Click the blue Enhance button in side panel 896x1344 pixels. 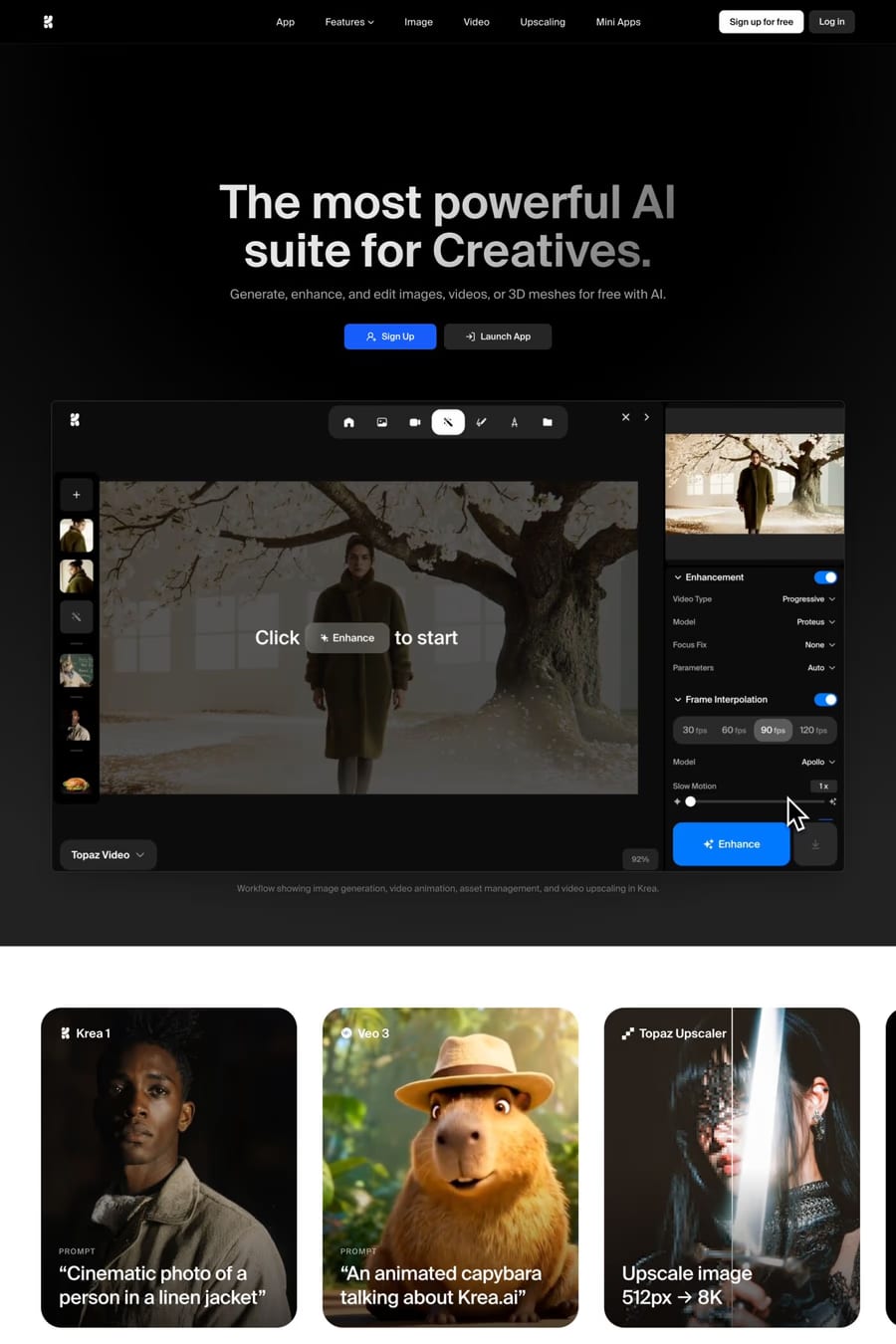pyautogui.click(x=731, y=844)
